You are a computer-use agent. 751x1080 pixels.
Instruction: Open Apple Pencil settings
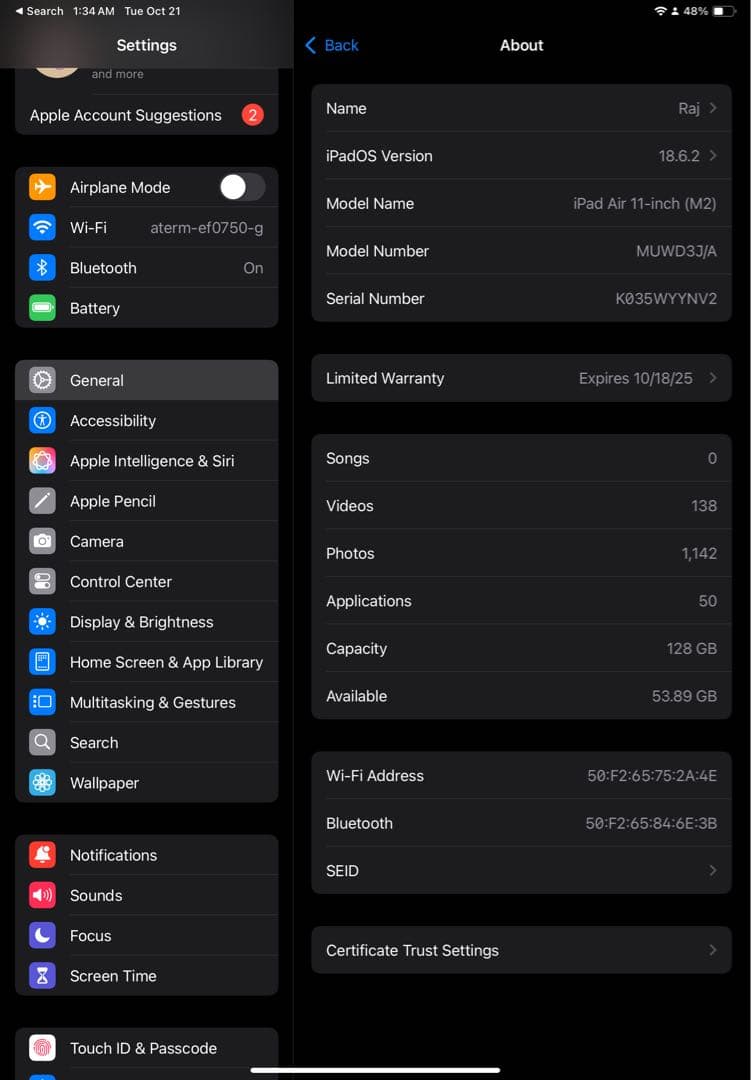pyautogui.click(x=147, y=501)
